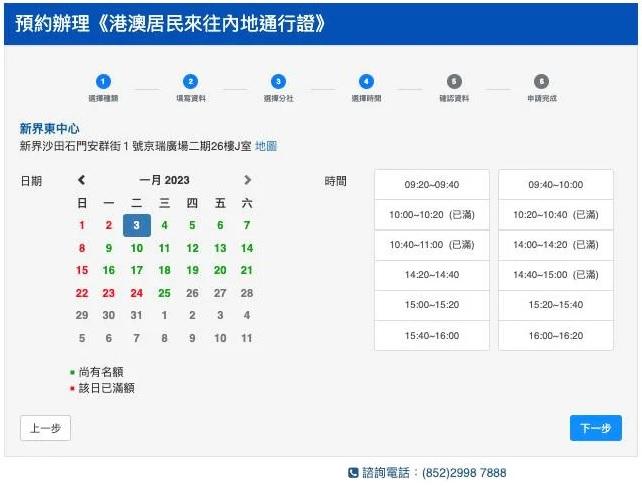Click step 5 circle 確認資料
This screenshot has width=642, height=486.
(x=454, y=81)
